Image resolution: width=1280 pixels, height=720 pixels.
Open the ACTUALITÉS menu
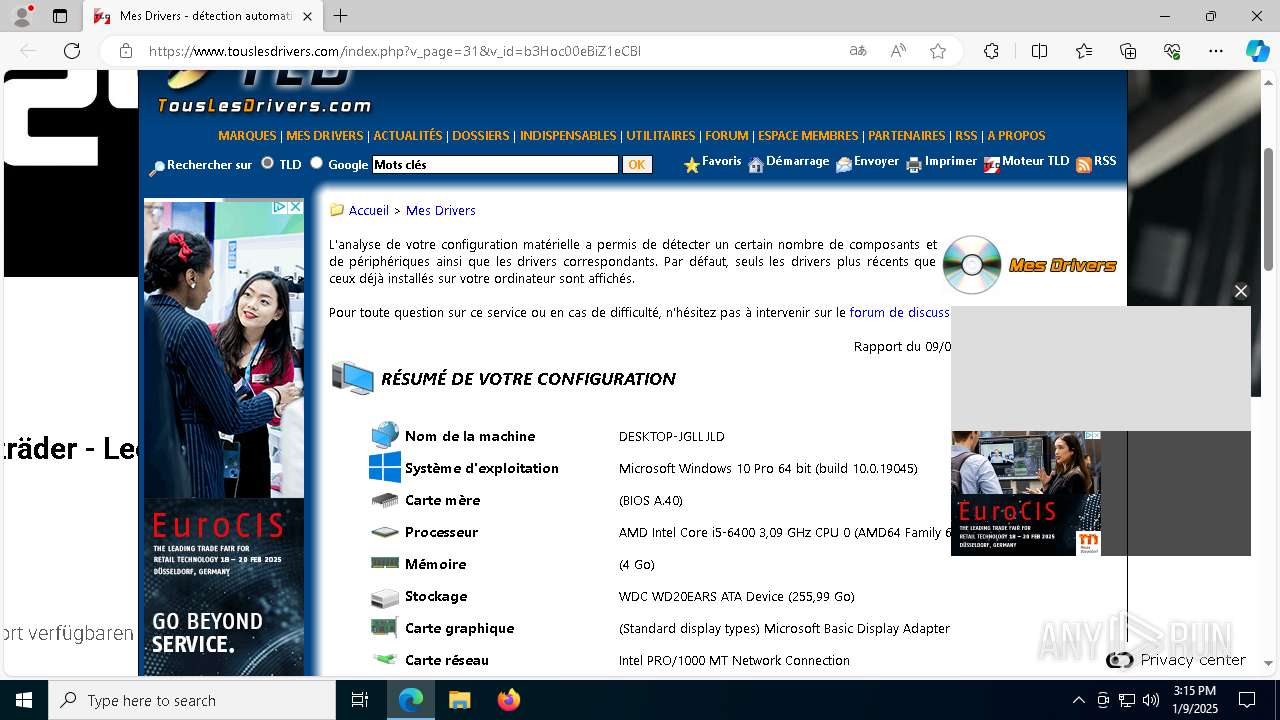[408, 136]
